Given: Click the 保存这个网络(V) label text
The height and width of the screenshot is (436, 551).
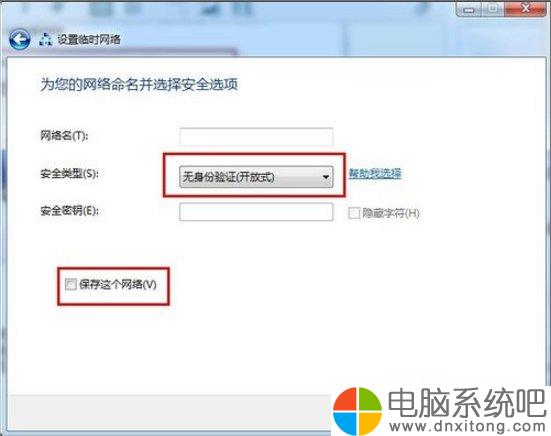Looking at the screenshot, I should click(118, 284).
